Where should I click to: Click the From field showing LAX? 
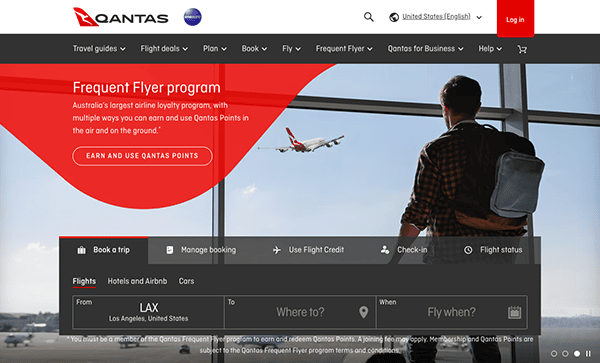[x=148, y=312]
